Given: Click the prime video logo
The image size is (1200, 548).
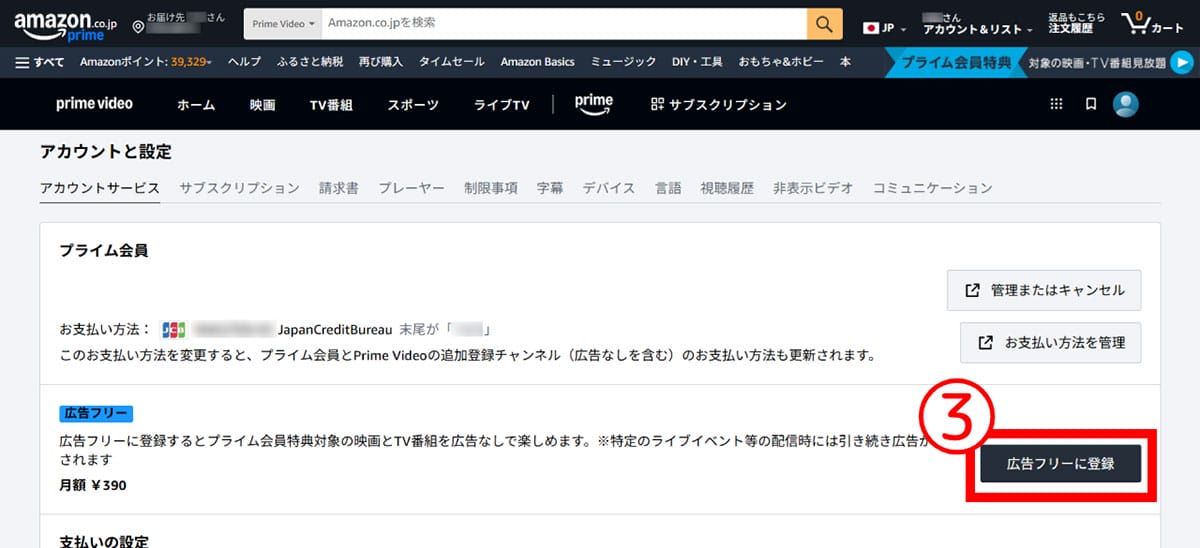Looking at the screenshot, I should [x=94, y=104].
